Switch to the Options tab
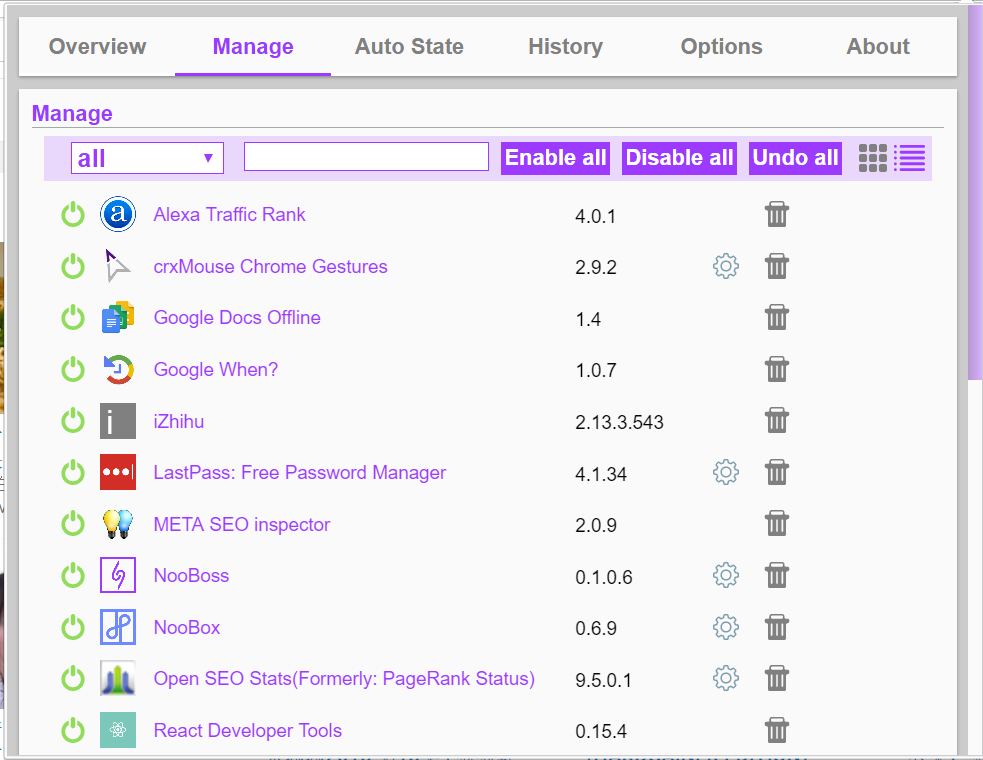The image size is (983, 760). point(721,46)
